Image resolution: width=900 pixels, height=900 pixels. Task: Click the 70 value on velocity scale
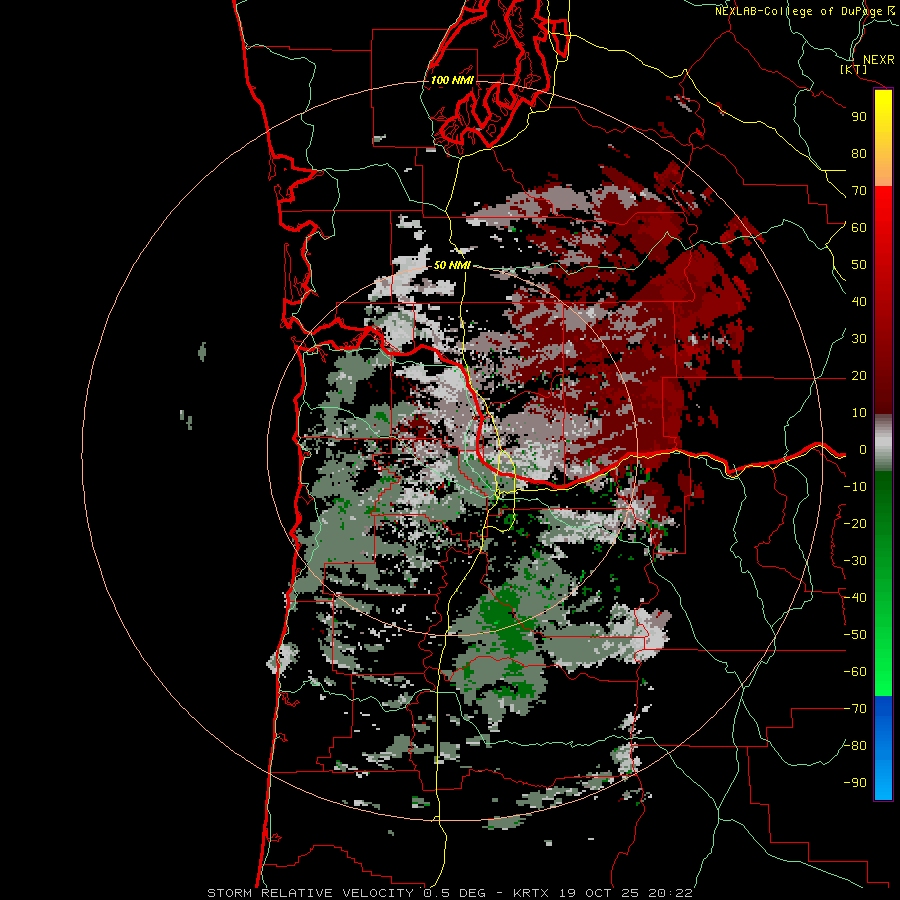tap(859, 191)
